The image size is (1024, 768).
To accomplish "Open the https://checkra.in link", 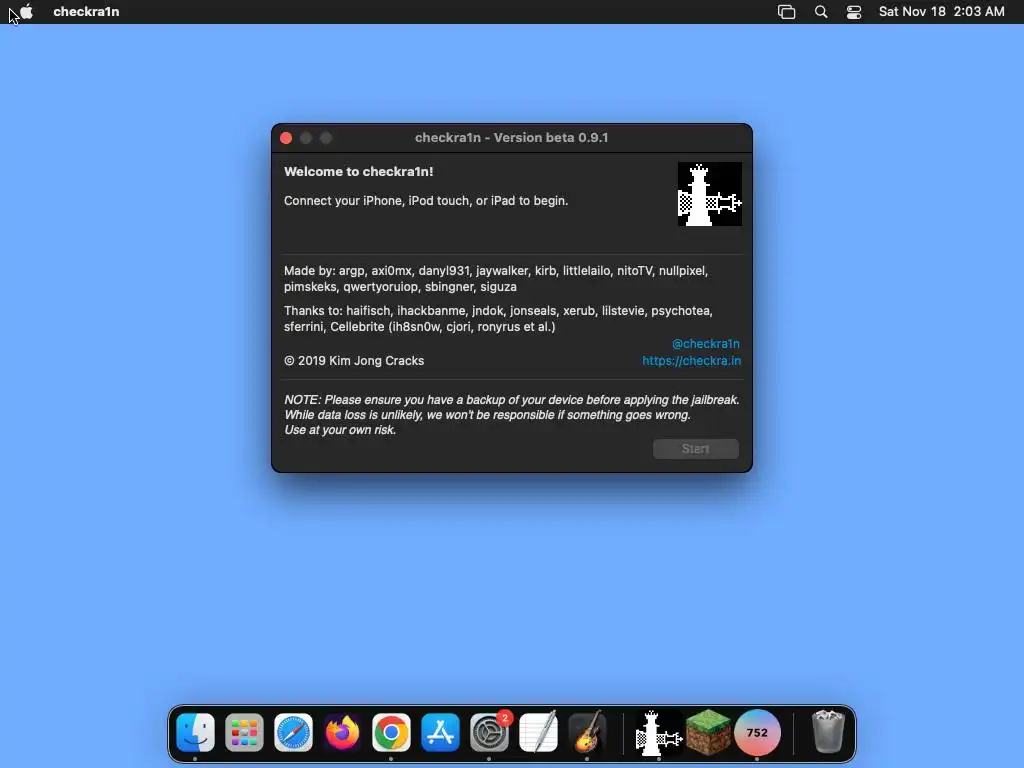I will coord(691,360).
